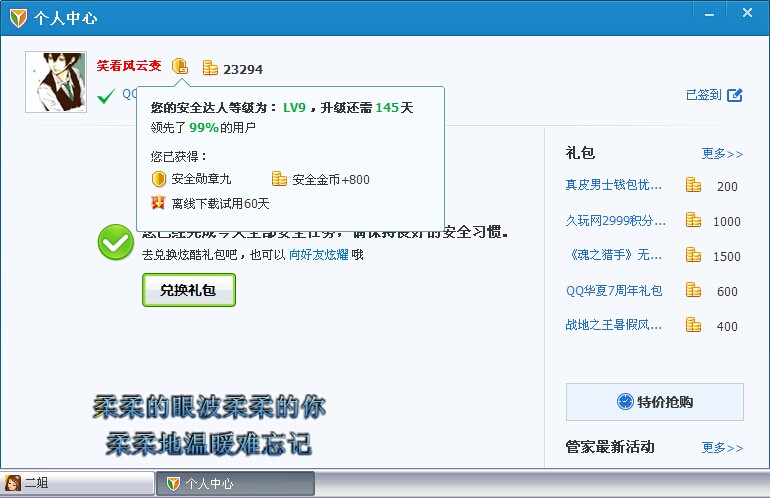The width and height of the screenshot is (770, 498).
Task: Click the coin icon beside 1500
Action: [x=693, y=254]
